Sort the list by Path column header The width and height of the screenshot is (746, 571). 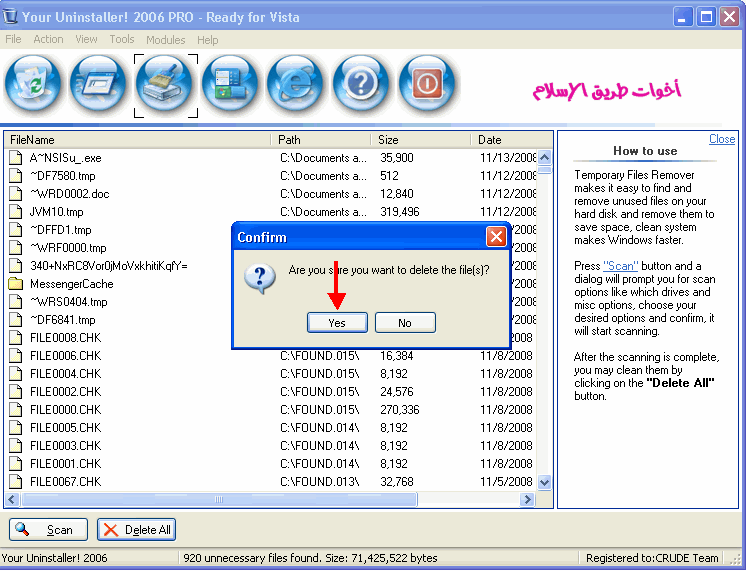321,140
